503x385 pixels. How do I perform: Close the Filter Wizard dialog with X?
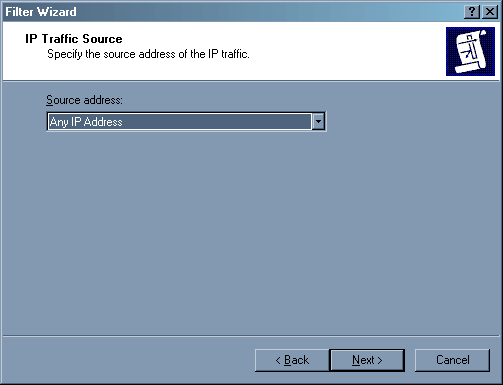(490, 12)
